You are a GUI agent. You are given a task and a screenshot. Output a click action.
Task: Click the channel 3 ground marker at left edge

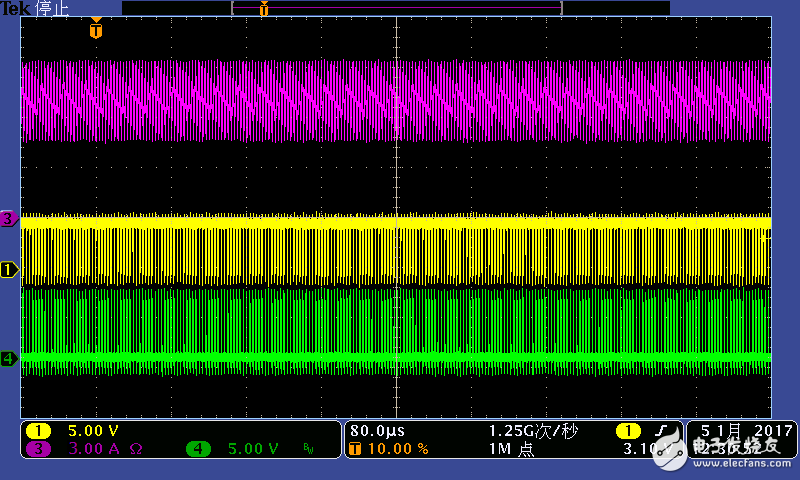9,218
